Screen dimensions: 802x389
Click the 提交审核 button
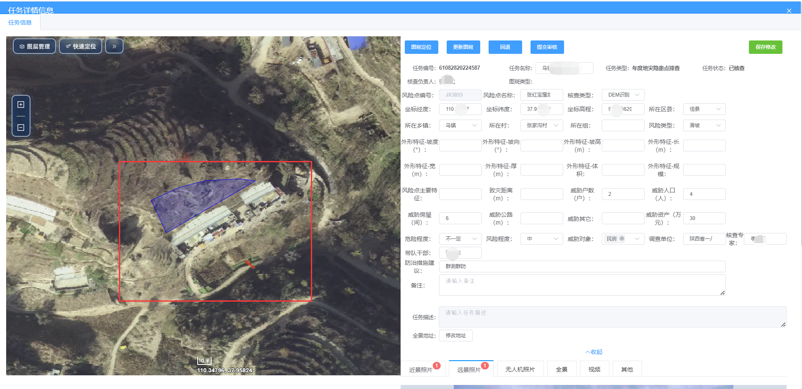[547, 47]
